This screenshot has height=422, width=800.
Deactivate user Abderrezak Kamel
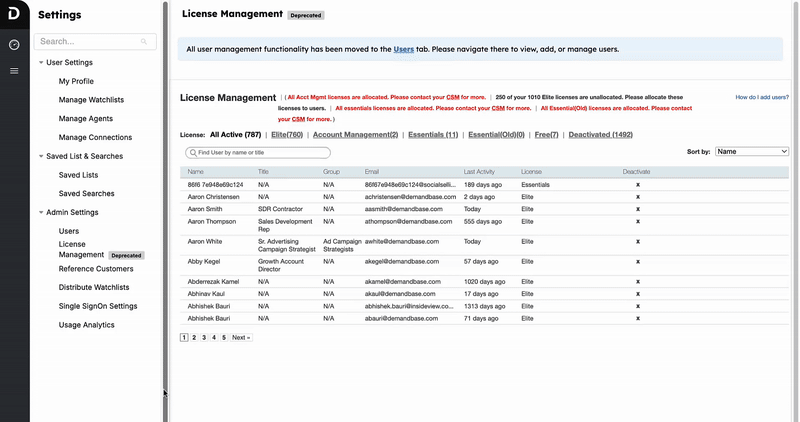click(x=638, y=282)
